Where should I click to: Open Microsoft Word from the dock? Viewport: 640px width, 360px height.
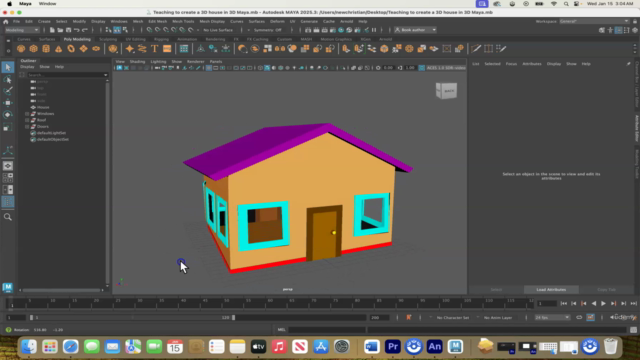372,347
